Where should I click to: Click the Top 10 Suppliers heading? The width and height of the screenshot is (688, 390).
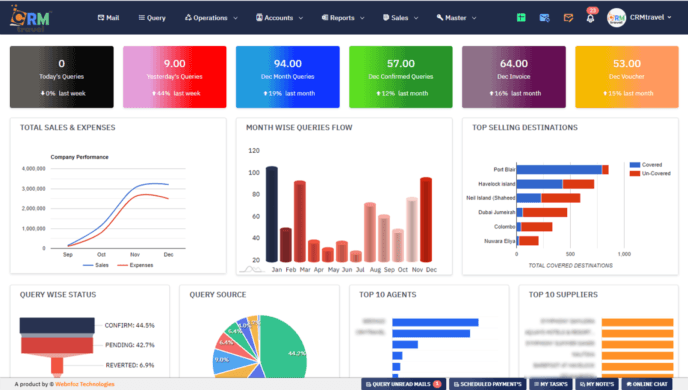pyautogui.click(x=563, y=295)
